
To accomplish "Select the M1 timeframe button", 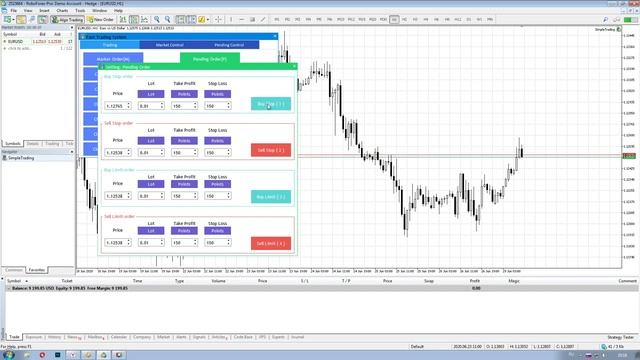I will [277, 19].
